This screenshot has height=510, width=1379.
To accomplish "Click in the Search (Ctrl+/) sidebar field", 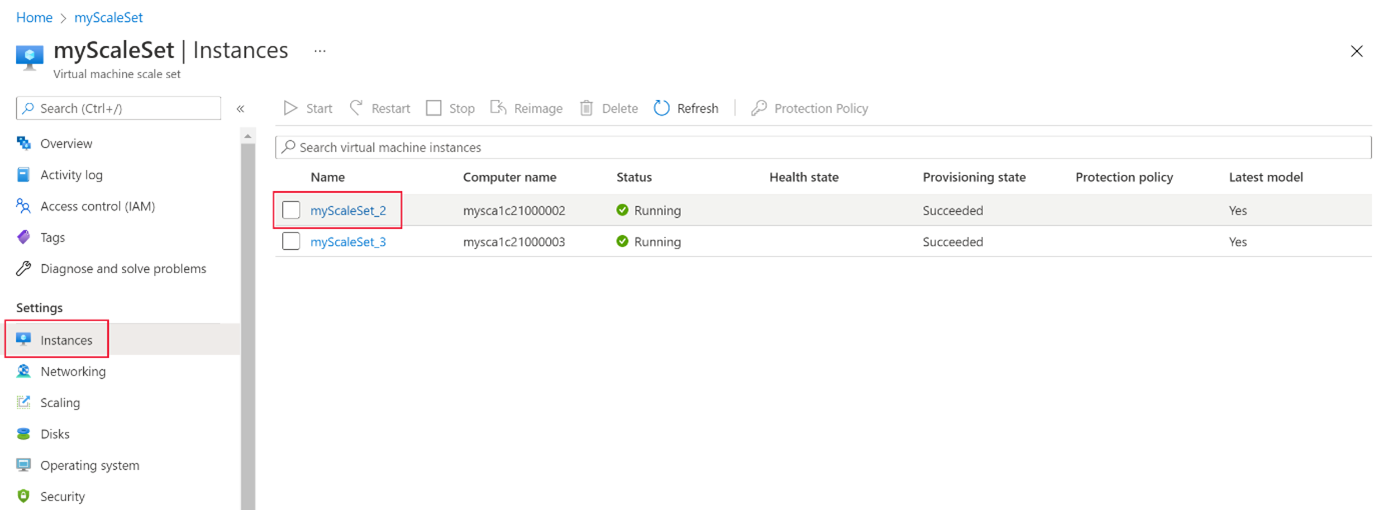I will point(119,108).
